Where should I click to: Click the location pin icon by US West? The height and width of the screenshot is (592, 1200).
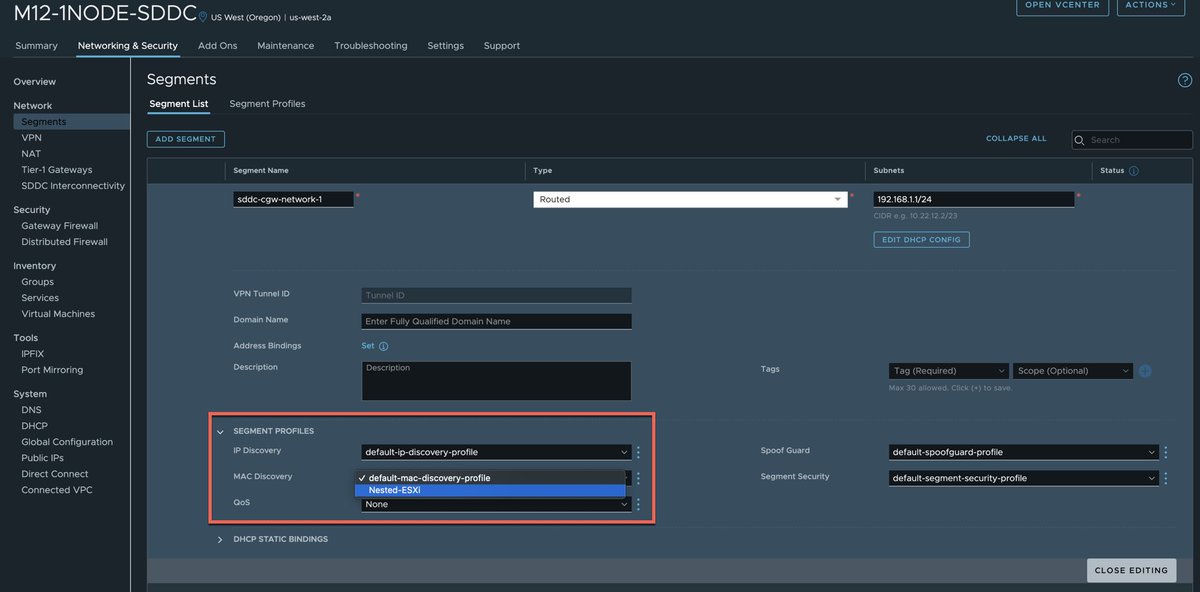point(203,17)
